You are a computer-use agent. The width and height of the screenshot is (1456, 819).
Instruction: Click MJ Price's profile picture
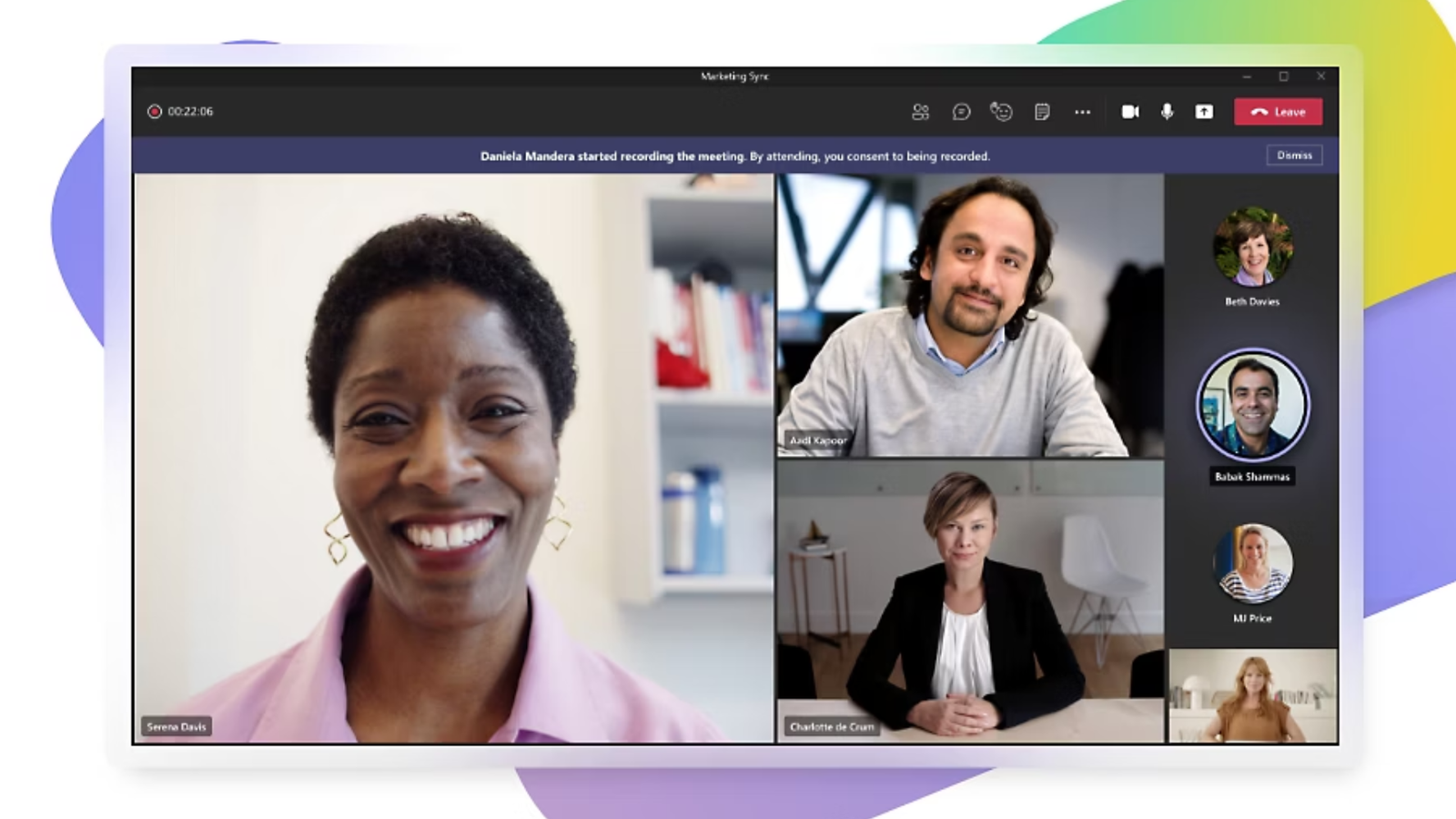[x=1252, y=563]
